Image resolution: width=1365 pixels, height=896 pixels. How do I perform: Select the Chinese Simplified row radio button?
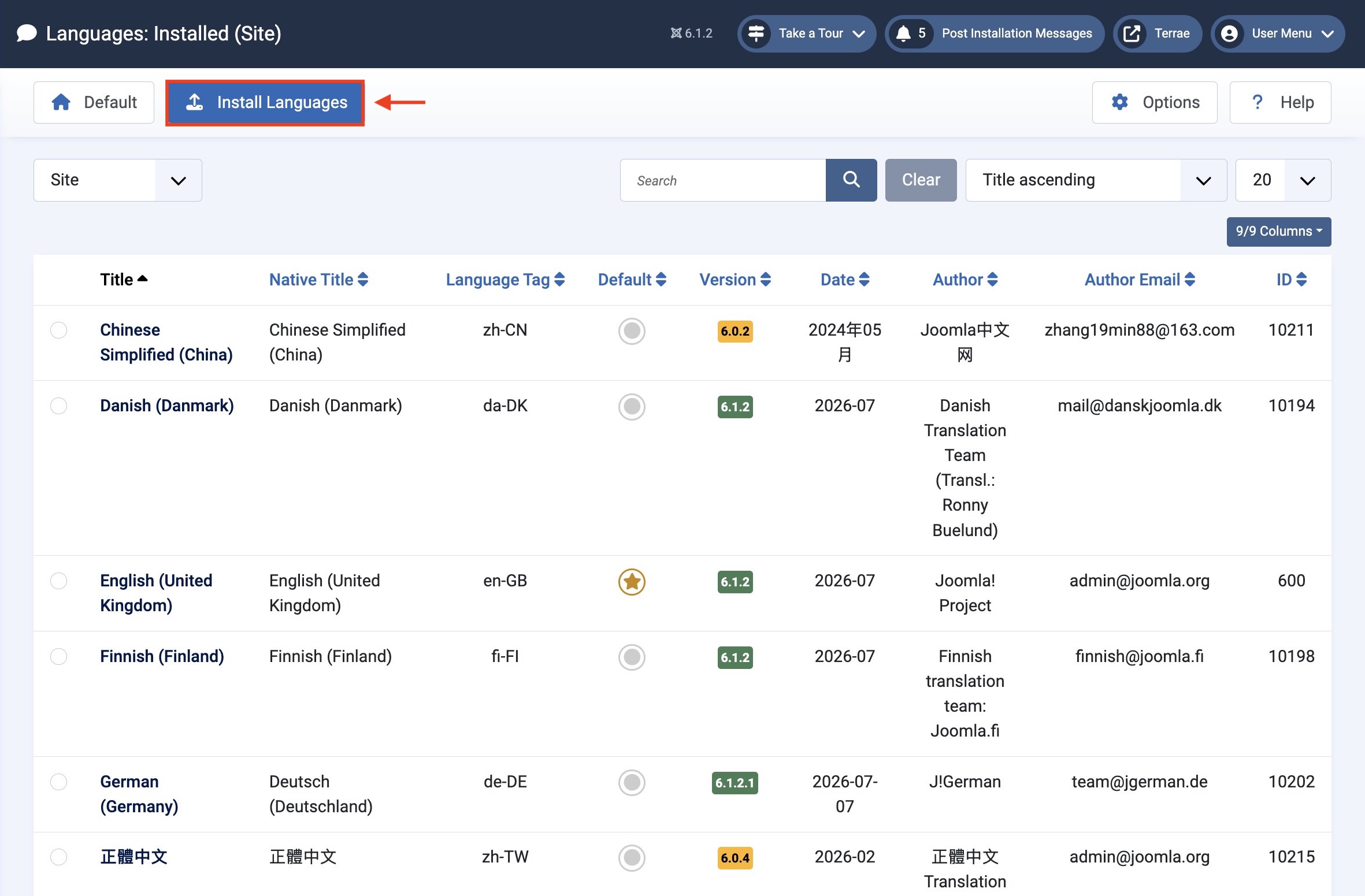pos(58,330)
